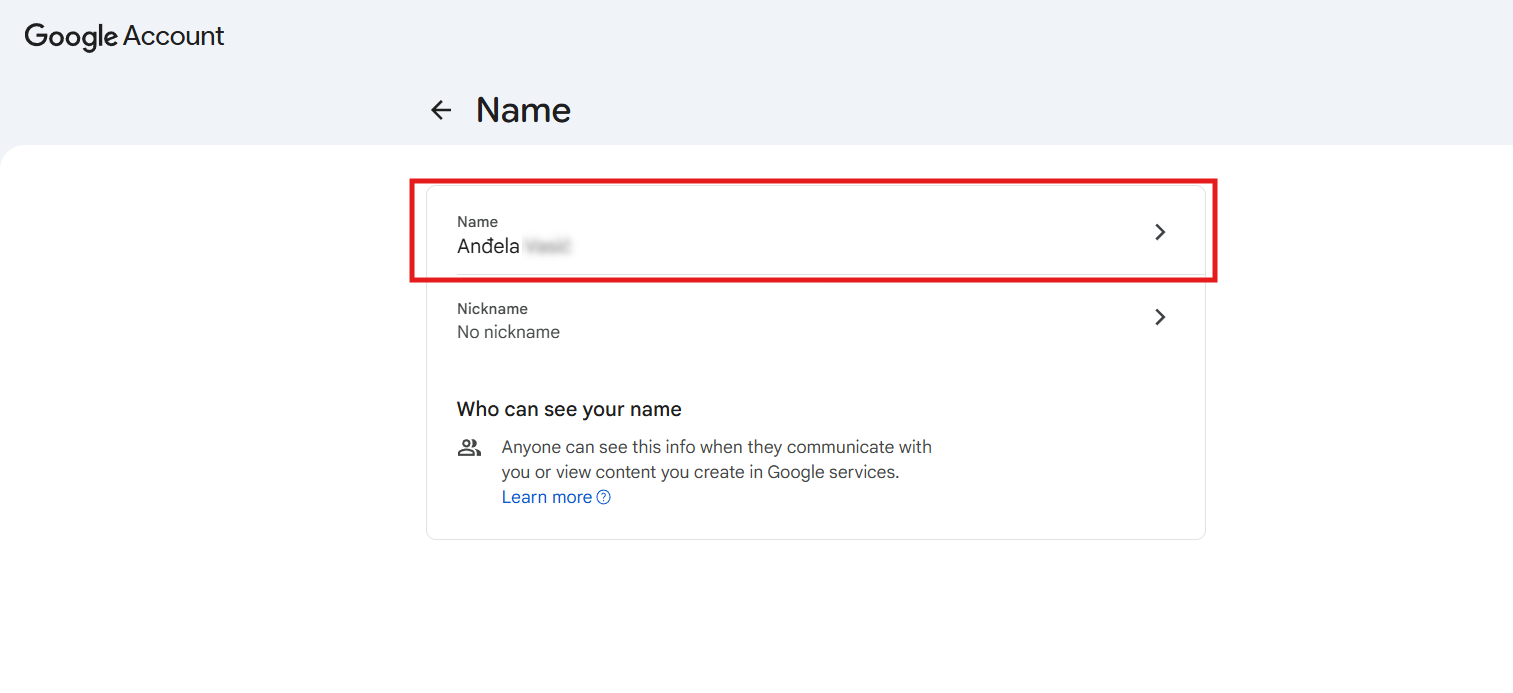Select the No nickname text

pos(508,332)
